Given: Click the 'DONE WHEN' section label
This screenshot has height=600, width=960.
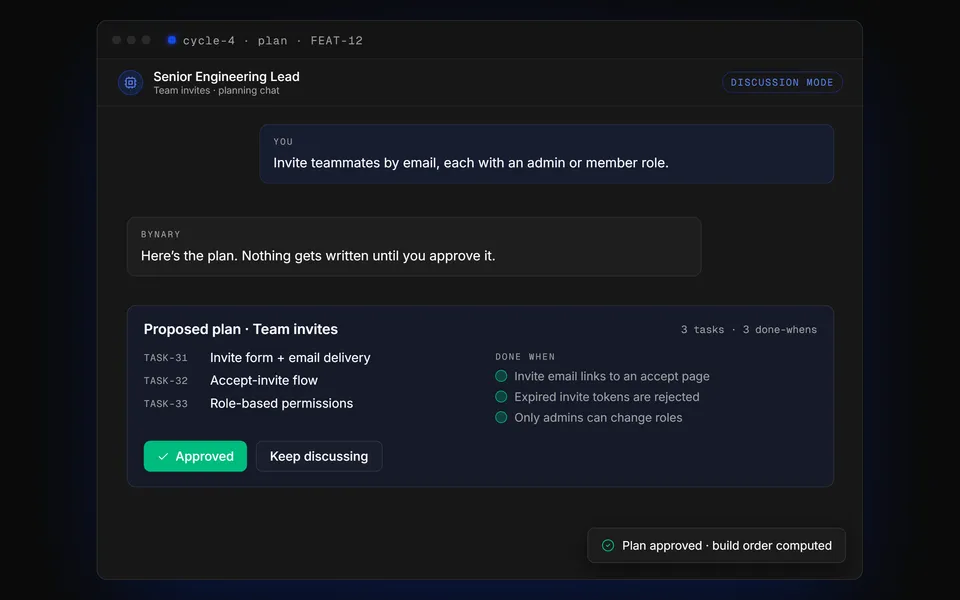Looking at the screenshot, I should [x=525, y=357].
